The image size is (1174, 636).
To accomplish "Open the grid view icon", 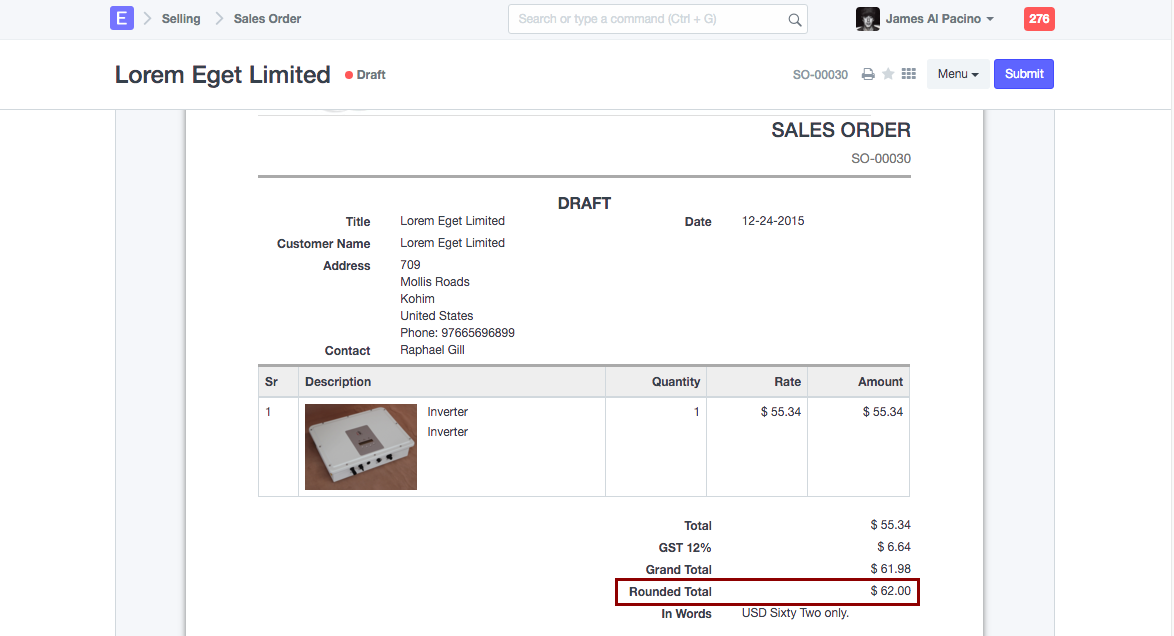I will [x=909, y=75].
